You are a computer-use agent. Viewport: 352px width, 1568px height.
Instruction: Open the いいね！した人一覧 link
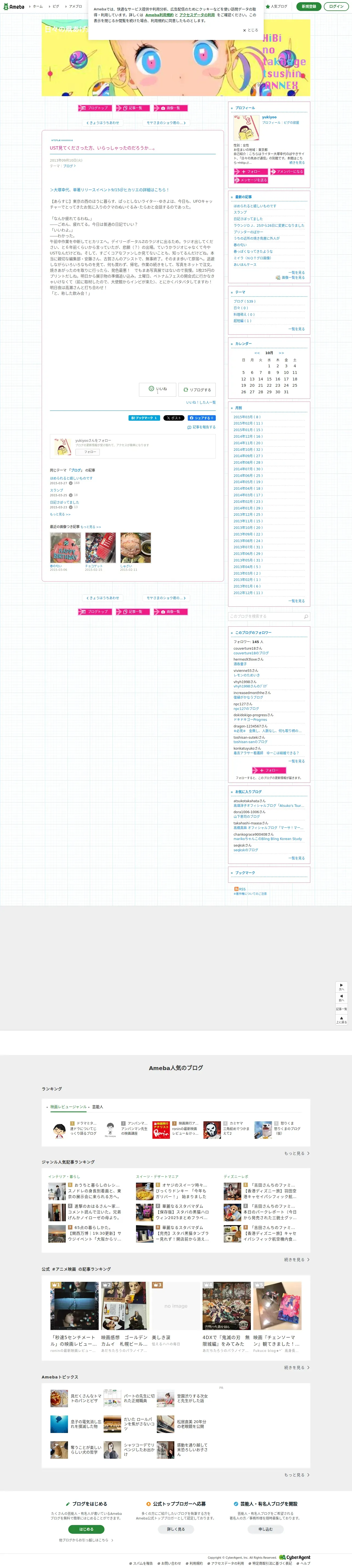201,402
